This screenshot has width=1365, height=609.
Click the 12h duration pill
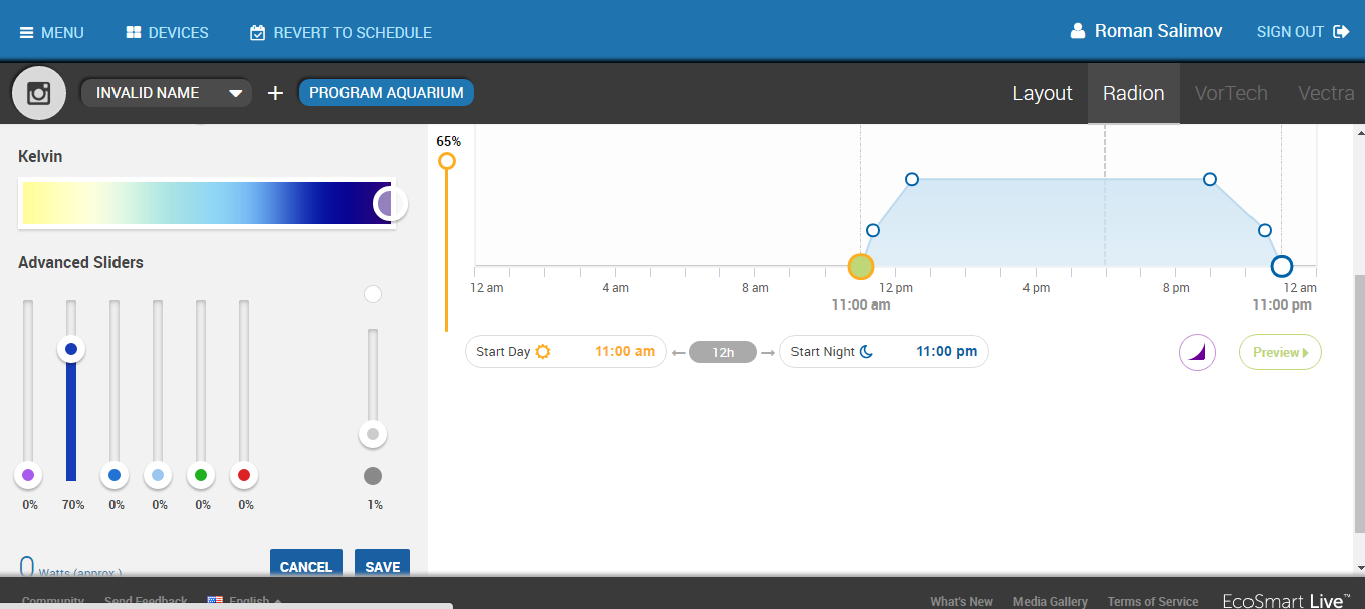[723, 352]
